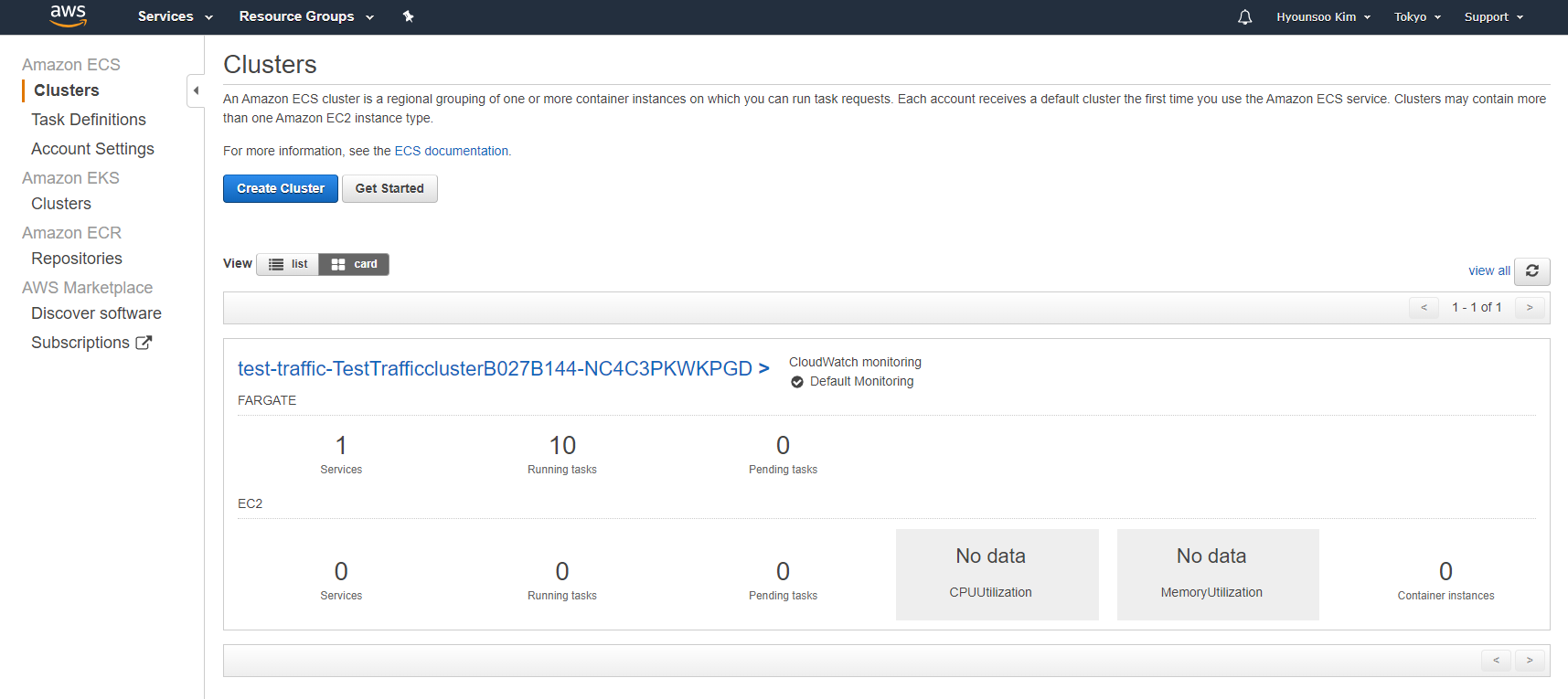
Task: Click the pin shortcuts icon
Action: coord(408,16)
